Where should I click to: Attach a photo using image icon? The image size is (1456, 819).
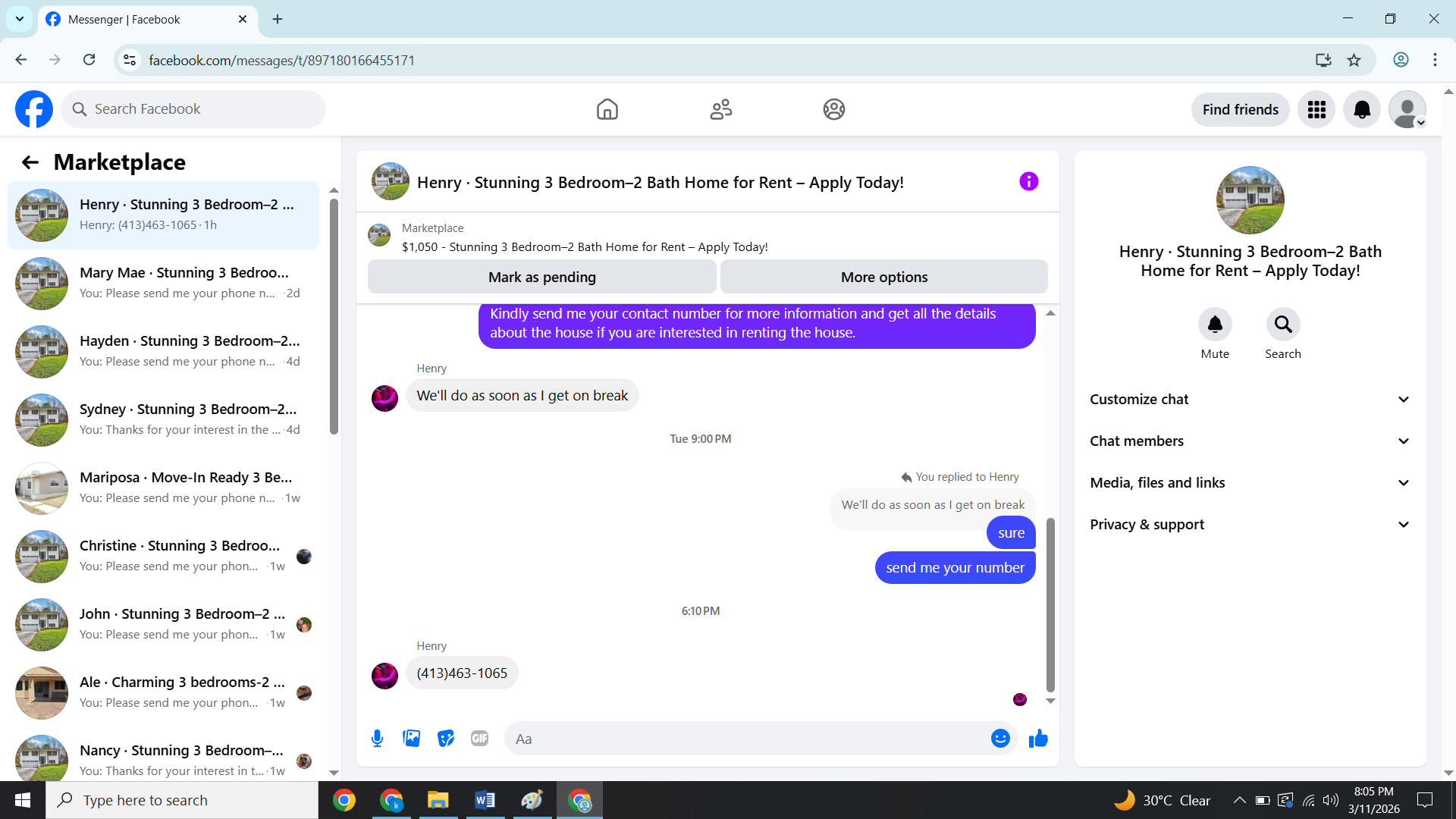411,739
